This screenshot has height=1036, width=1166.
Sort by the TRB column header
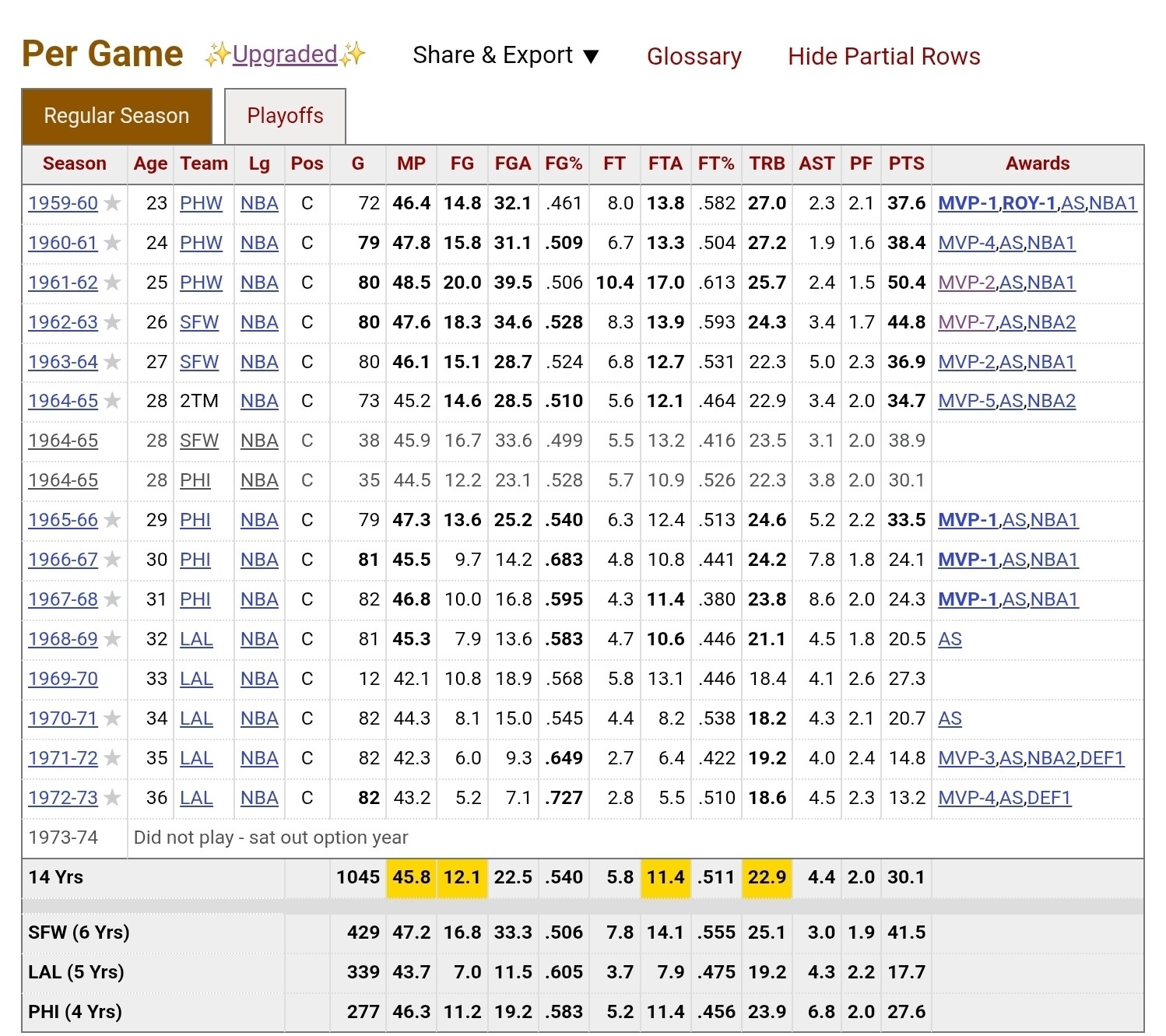(x=767, y=163)
